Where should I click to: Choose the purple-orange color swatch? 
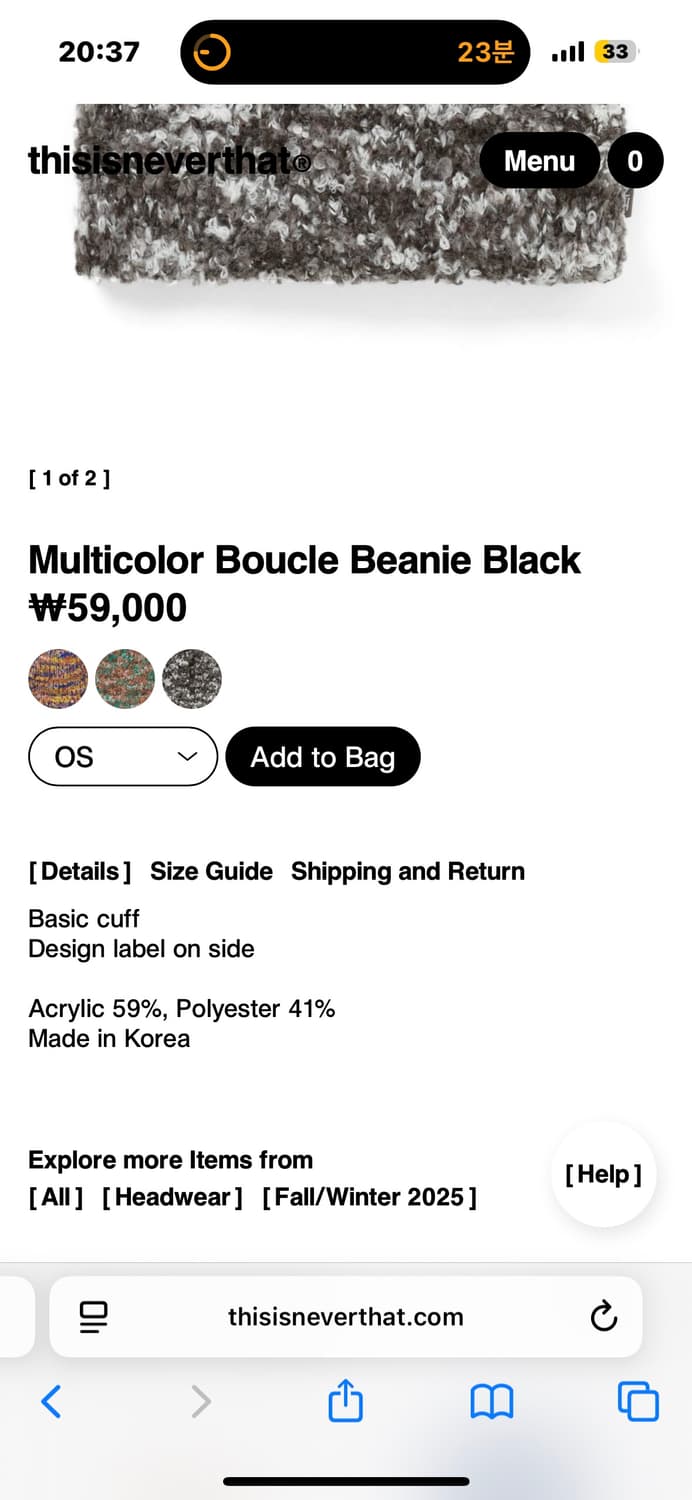click(58, 679)
